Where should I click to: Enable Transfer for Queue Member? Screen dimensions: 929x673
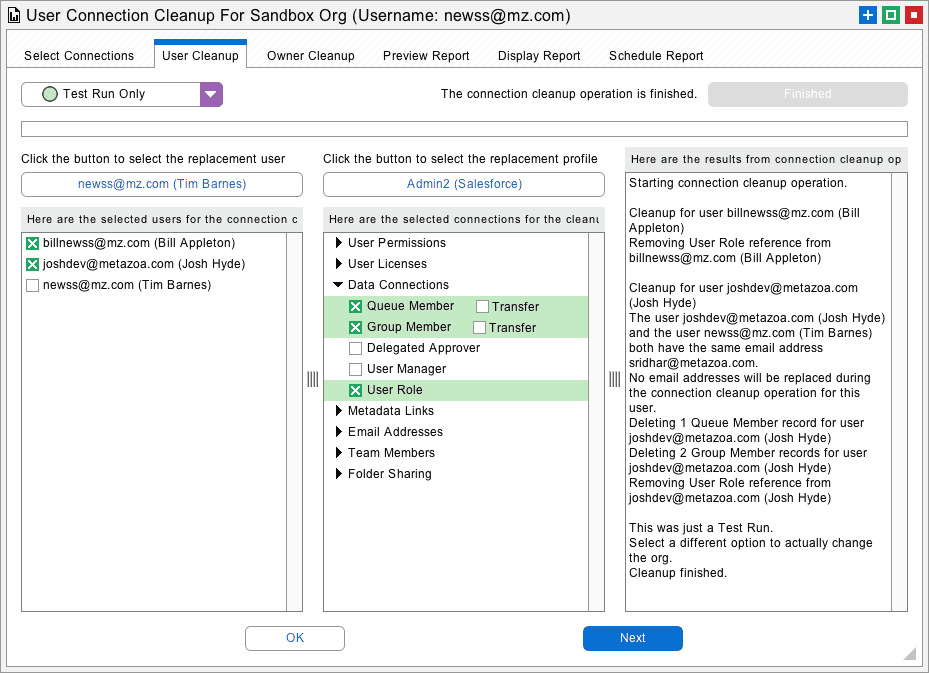482,306
